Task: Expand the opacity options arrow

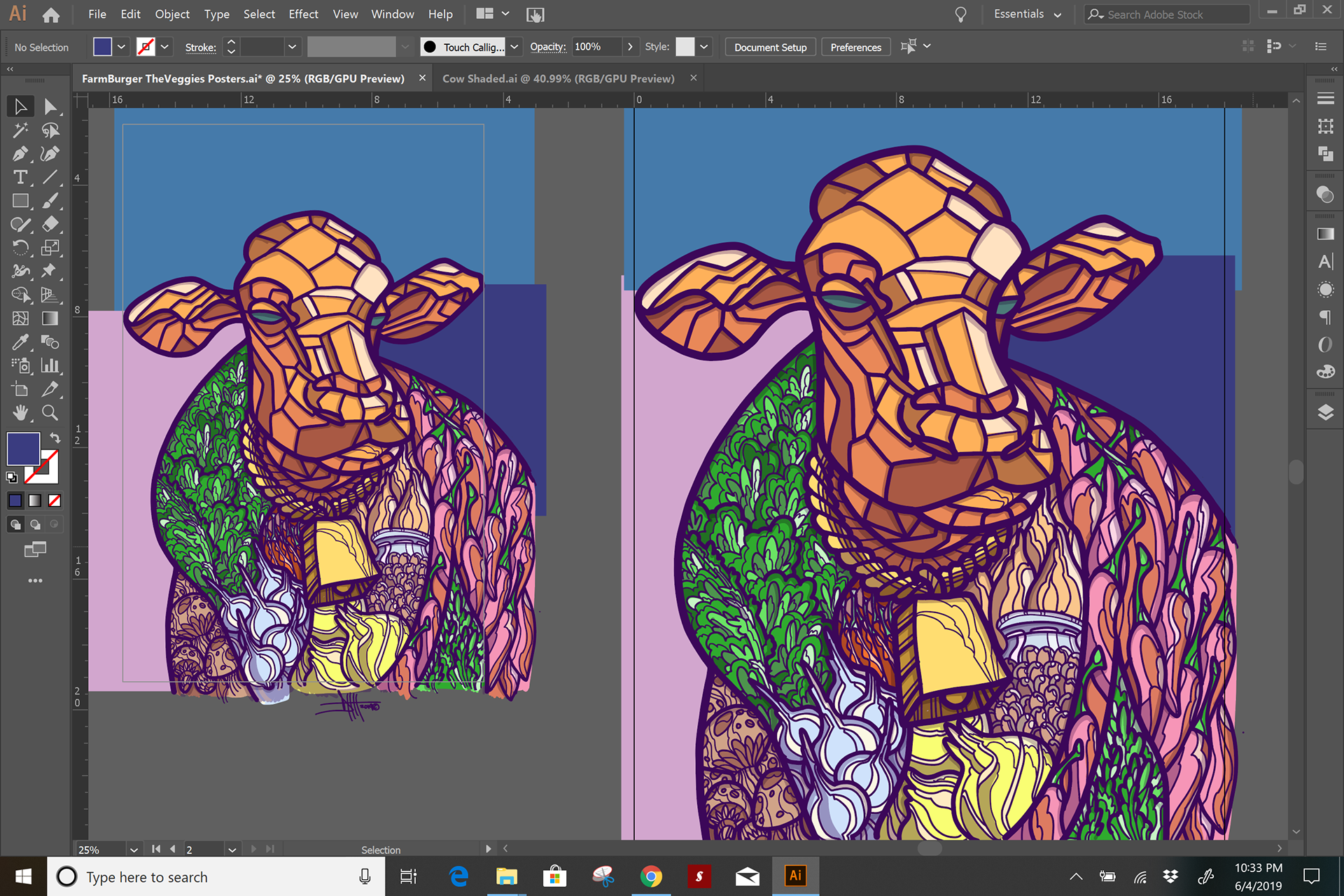Action: [630, 47]
